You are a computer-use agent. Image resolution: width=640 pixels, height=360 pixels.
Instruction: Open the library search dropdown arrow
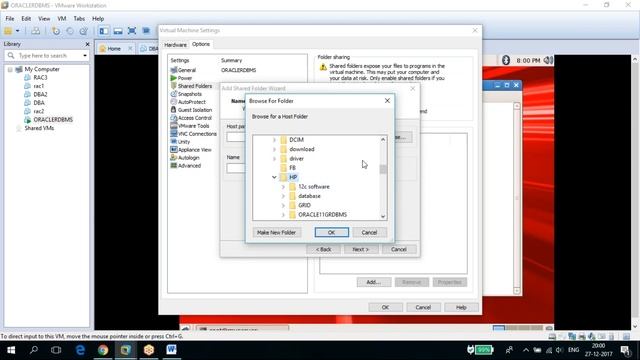[x=85, y=56]
